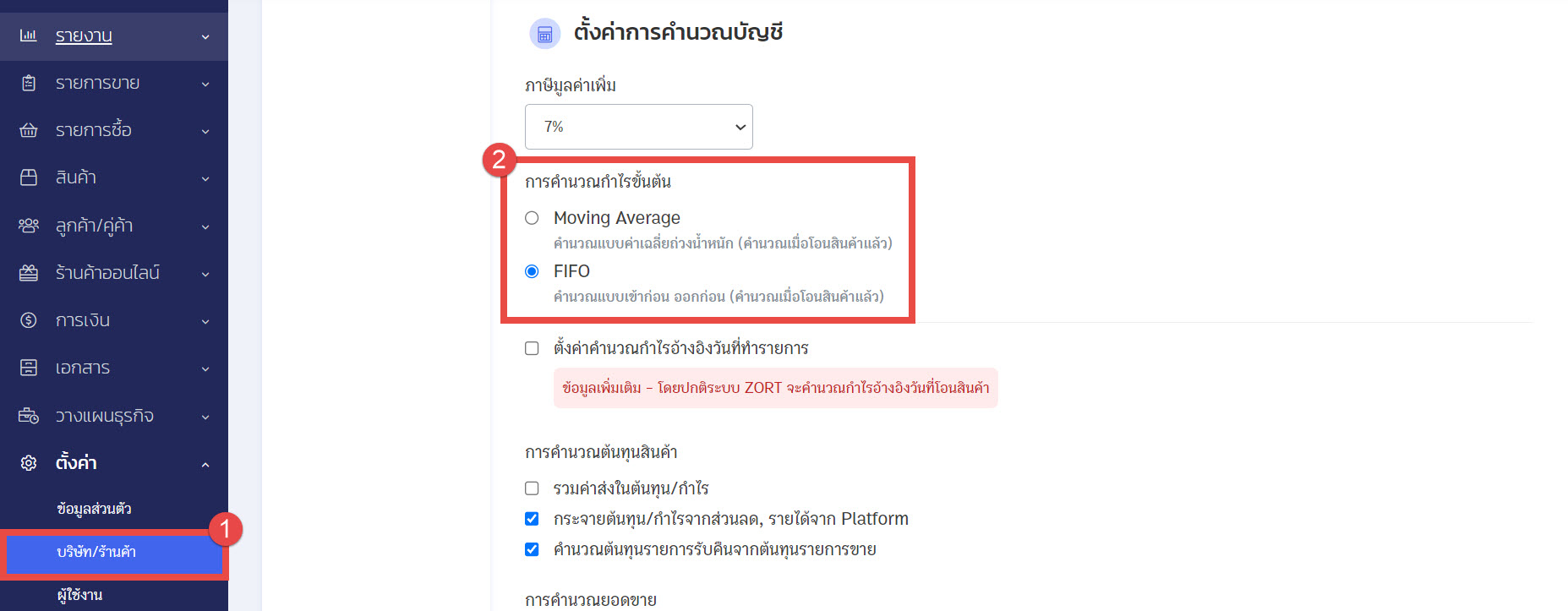Expand the วางแผนธุรกิจ menu chevron

pyautogui.click(x=205, y=417)
